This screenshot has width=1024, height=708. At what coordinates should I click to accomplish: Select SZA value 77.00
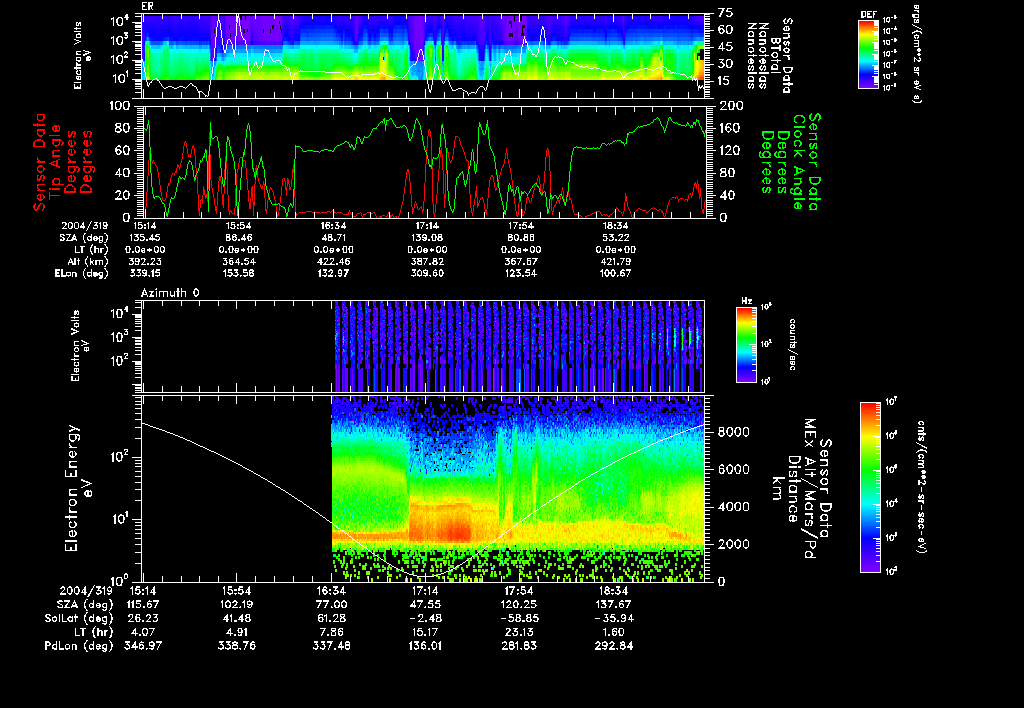pos(331,604)
